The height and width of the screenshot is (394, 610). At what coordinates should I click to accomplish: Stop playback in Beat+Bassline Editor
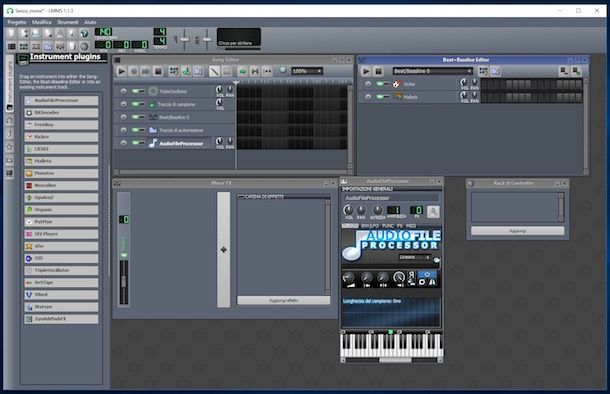378,71
